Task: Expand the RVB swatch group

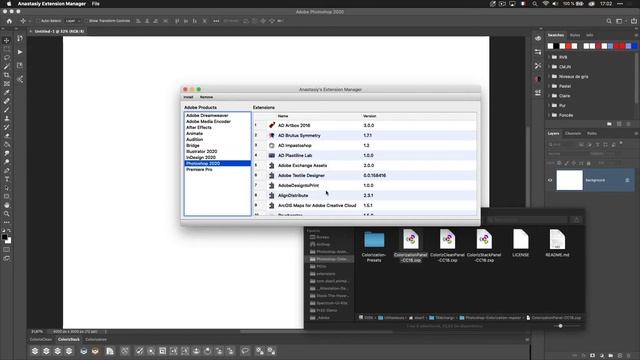Action: coord(549,57)
